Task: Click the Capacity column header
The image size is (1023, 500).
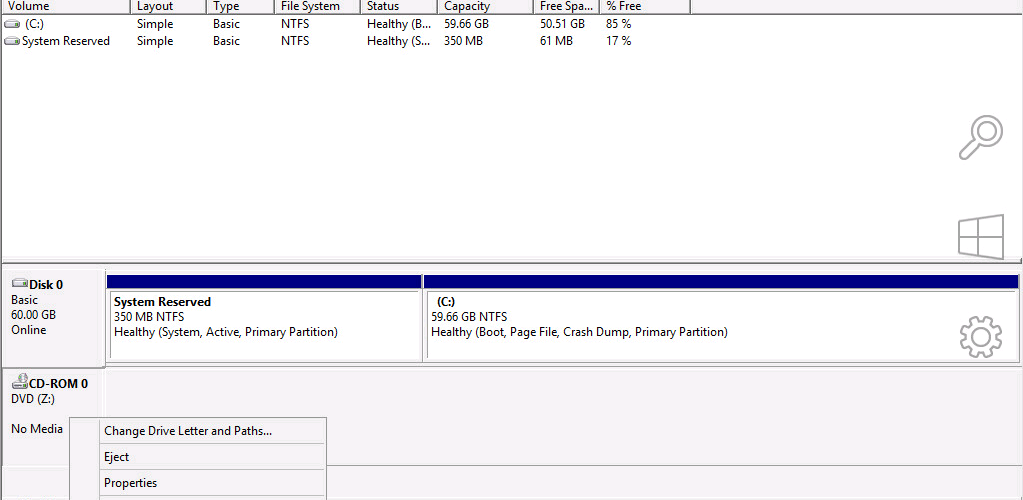Action: [x=485, y=7]
